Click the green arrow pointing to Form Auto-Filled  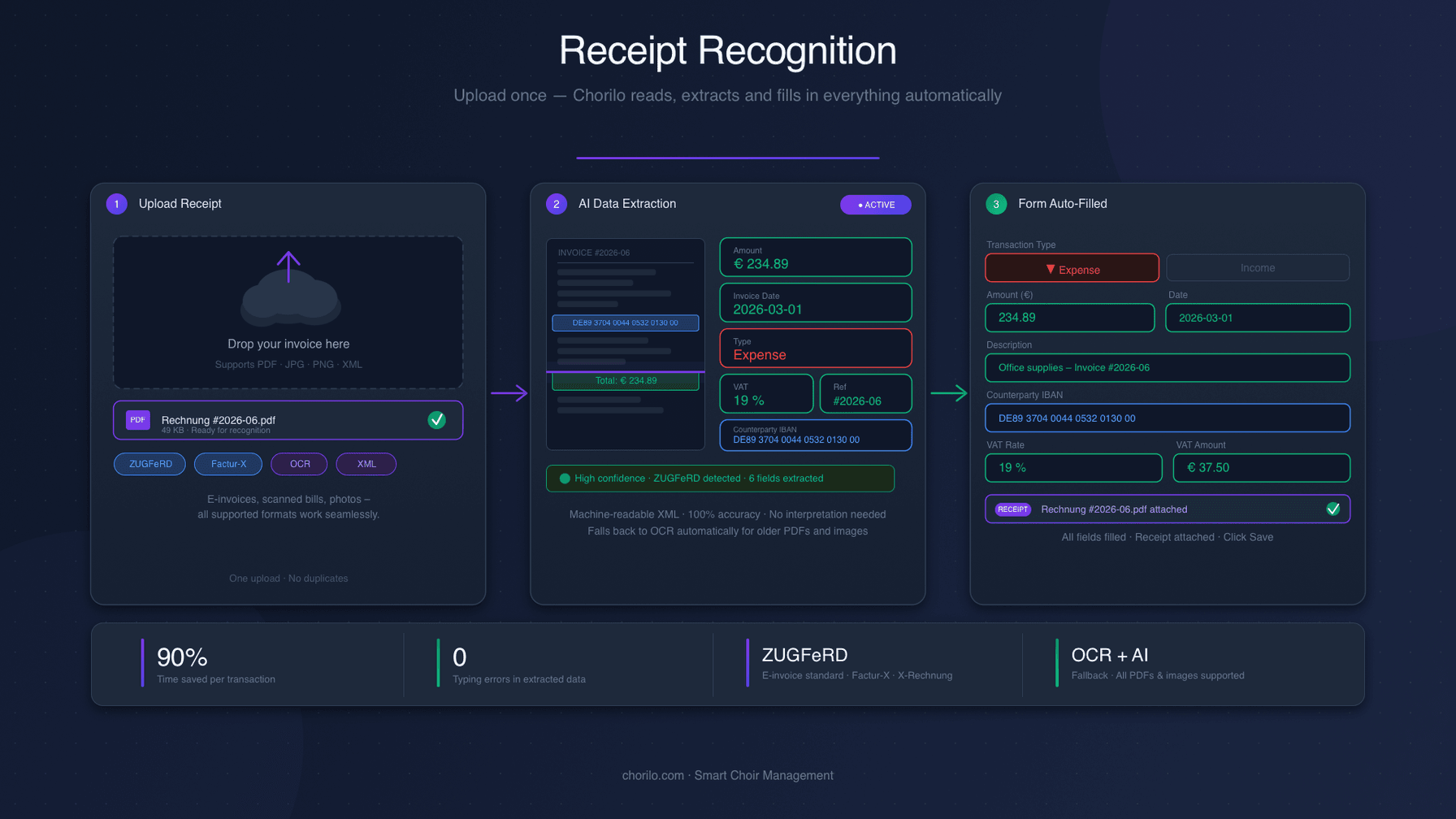pos(951,393)
